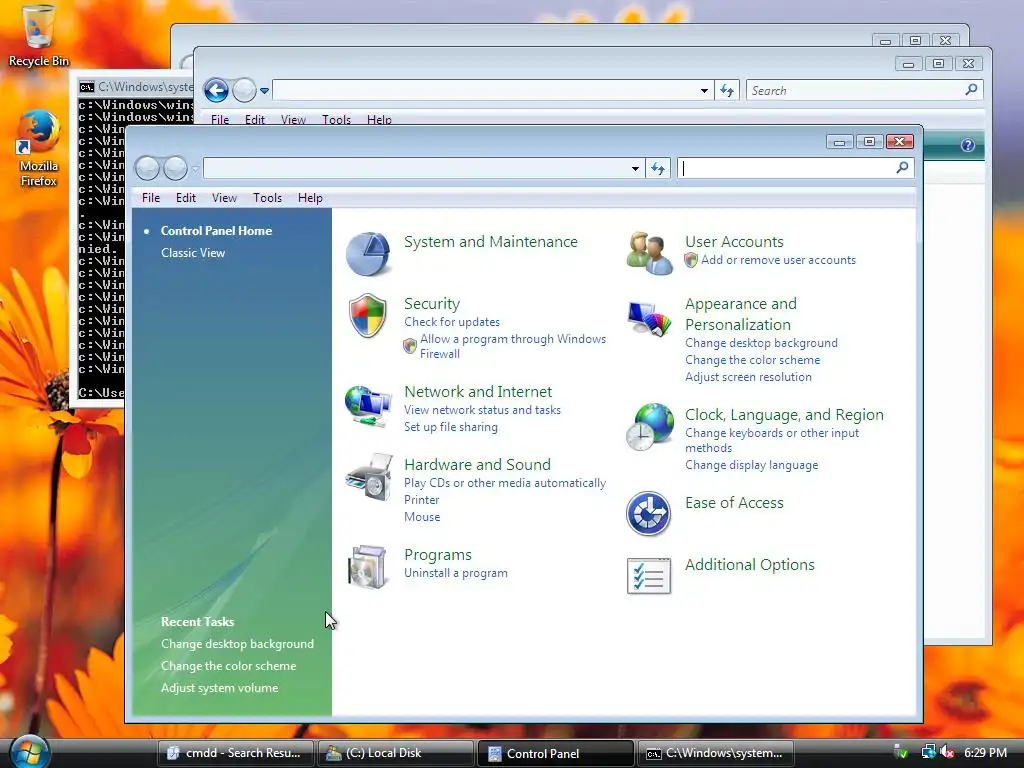The image size is (1024, 768).
Task: Click the Clock, Language, and Region icon
Action: pyautogui.click(x=649, y=427)
